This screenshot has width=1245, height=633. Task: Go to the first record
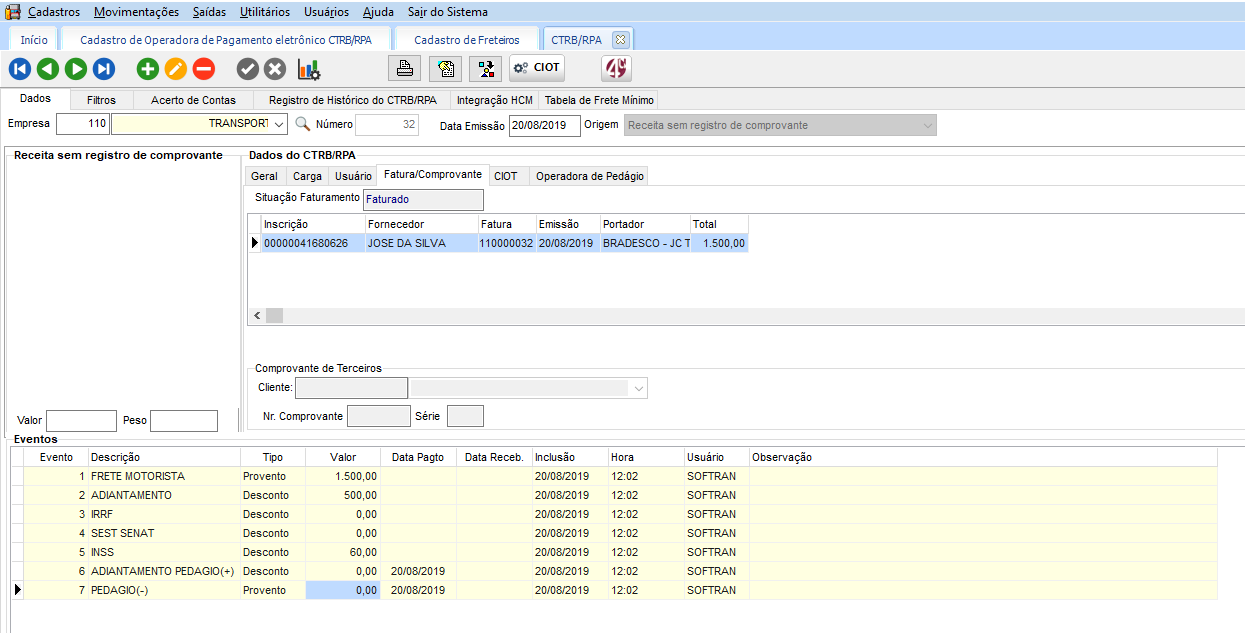pos(20,69)
